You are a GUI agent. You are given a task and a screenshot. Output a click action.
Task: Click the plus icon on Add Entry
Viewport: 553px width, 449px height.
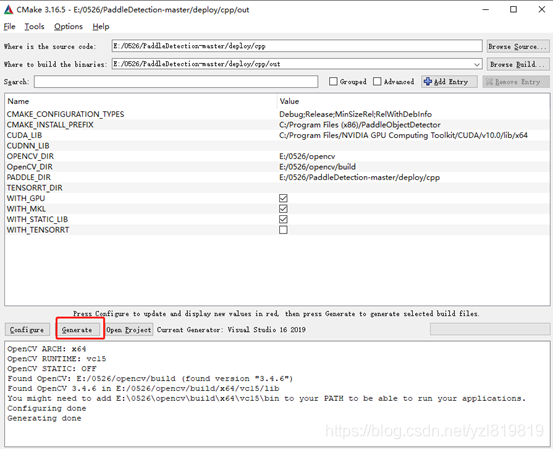[x=427, y=81]
